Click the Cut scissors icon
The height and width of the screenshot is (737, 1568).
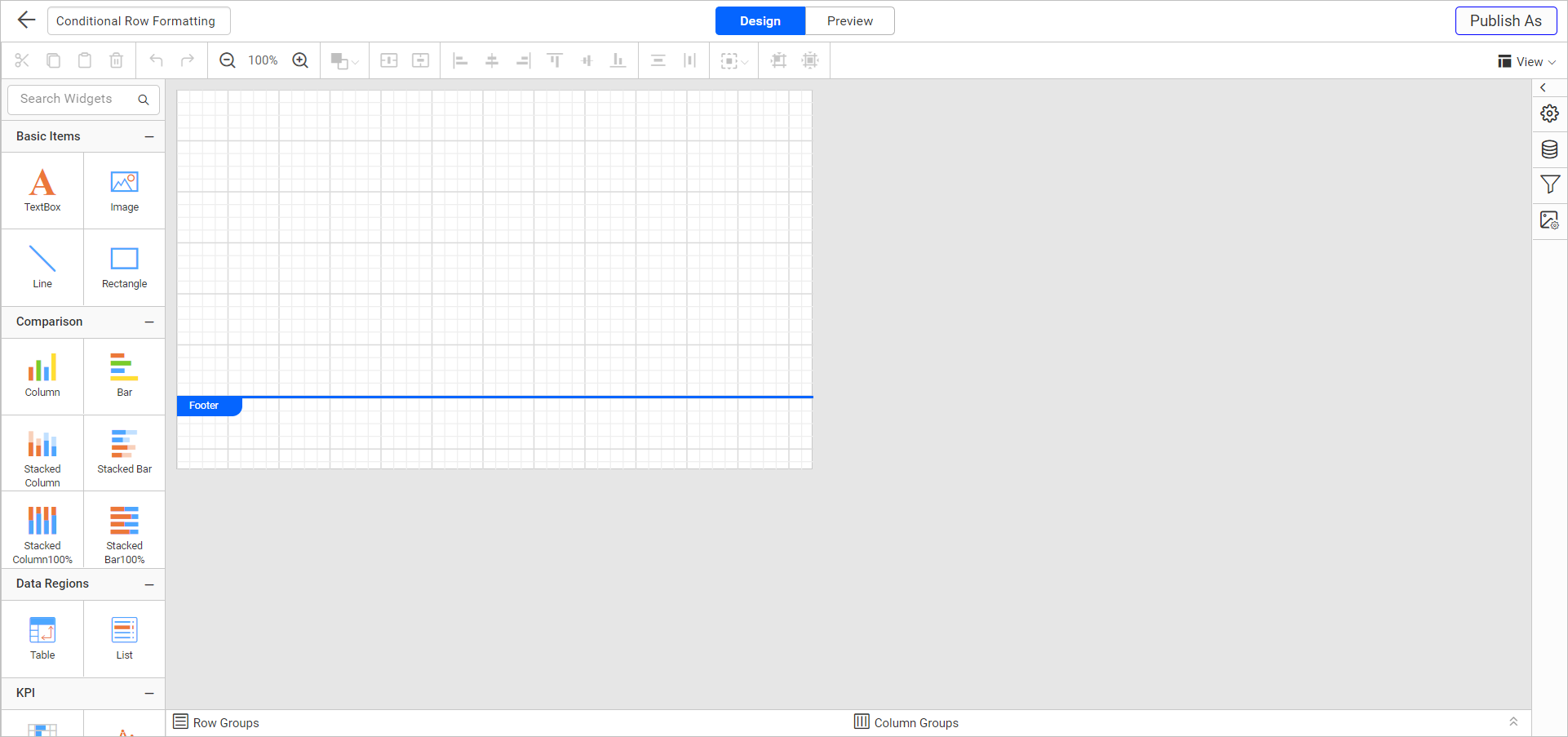(x=22, y=60)
